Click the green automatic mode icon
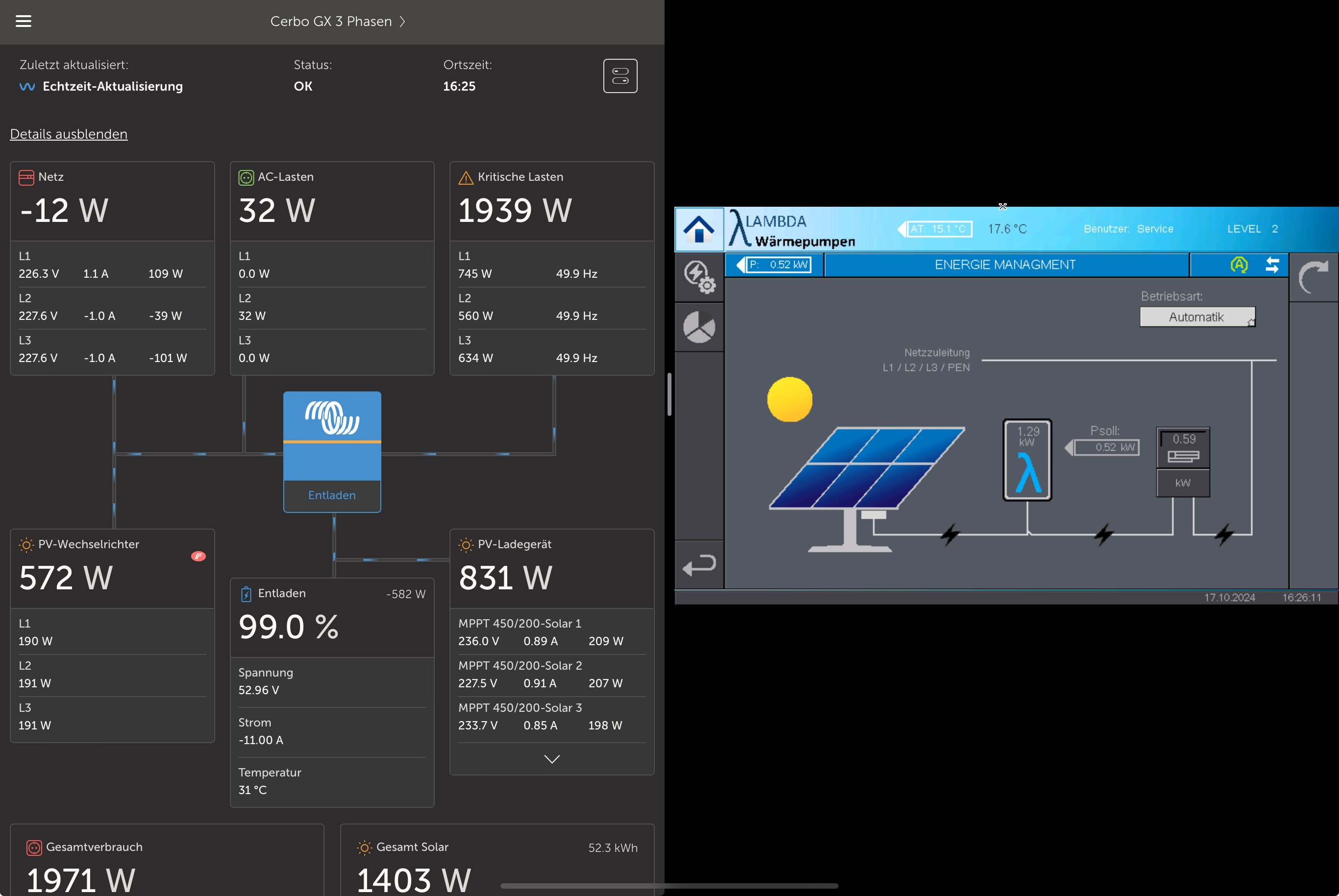 [x=1239, y=265]
